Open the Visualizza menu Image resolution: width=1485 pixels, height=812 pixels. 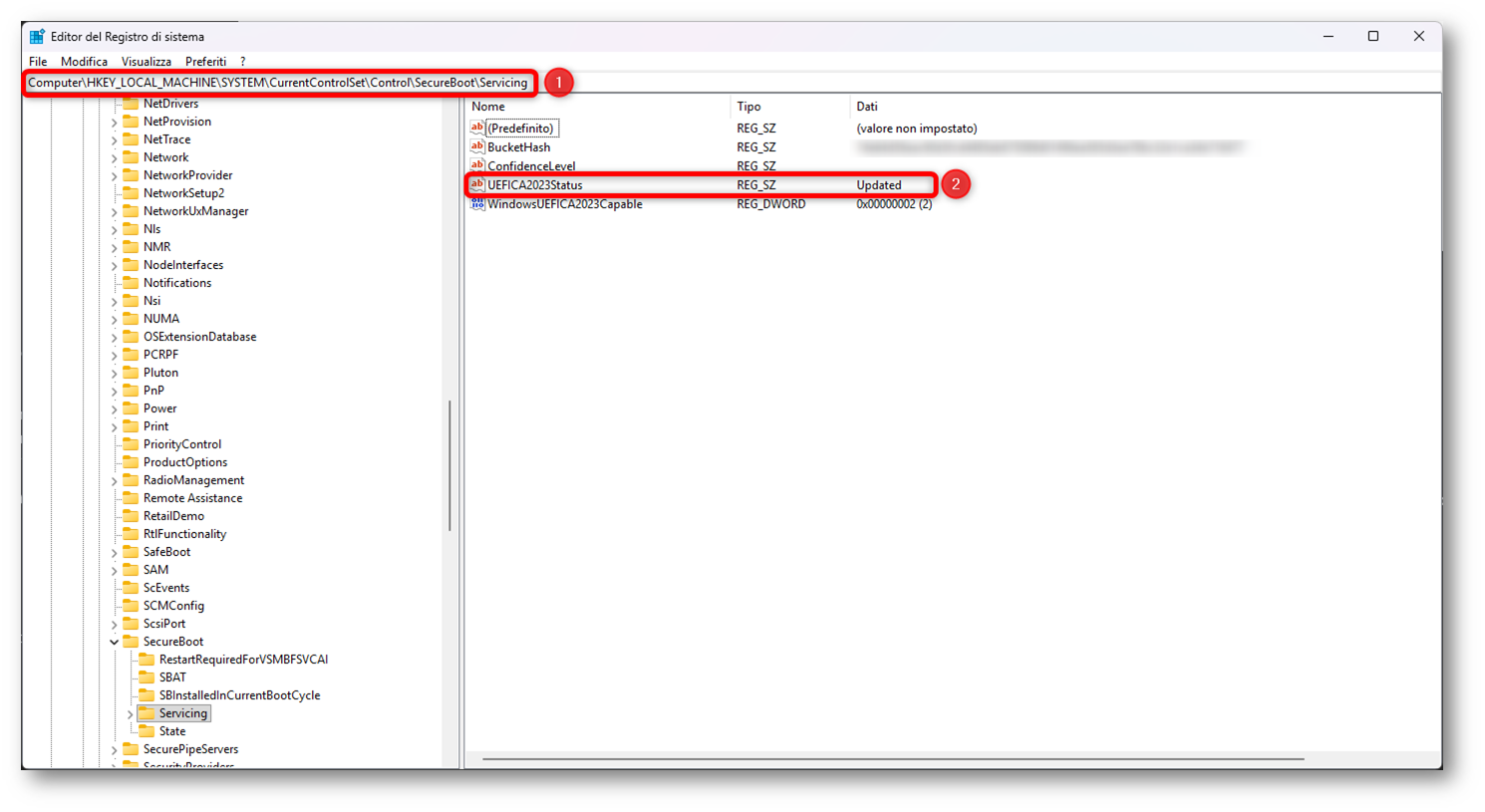(x=147, y=62)
